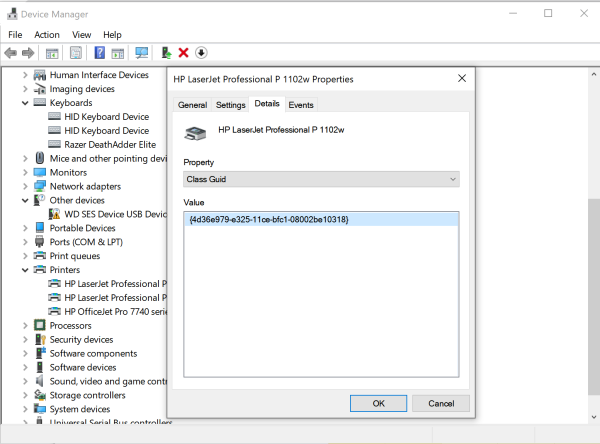The image size is (600, 444).
Task: Click the Monitors category icon
Action: point(40,172)
